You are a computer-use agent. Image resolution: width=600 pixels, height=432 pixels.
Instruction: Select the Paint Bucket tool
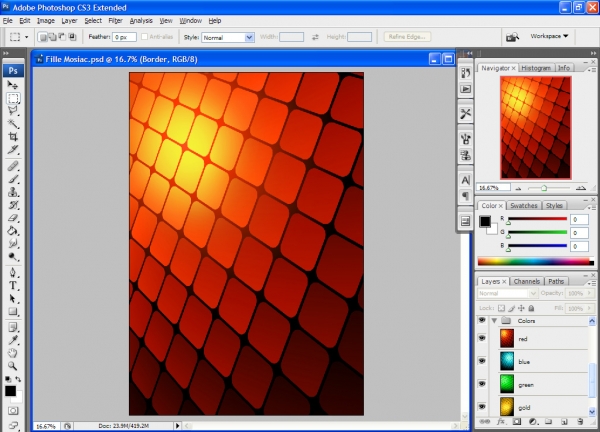13,231
